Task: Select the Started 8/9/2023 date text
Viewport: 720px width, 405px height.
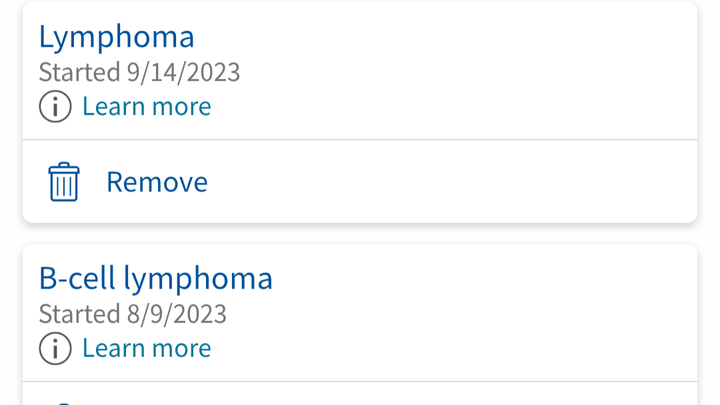Action: [x=133, y=314]
